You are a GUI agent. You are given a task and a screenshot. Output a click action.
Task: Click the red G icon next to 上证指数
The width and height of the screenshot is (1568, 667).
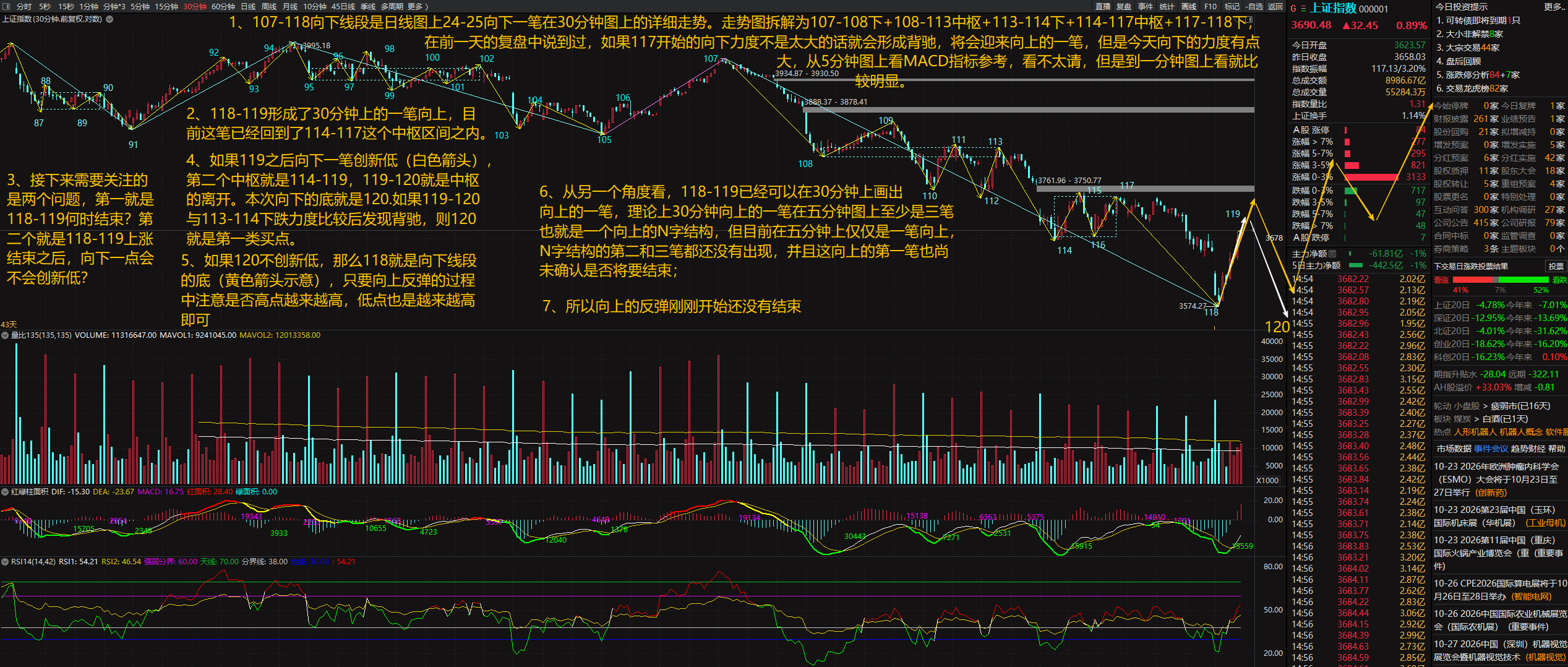tap(1293, 8)
